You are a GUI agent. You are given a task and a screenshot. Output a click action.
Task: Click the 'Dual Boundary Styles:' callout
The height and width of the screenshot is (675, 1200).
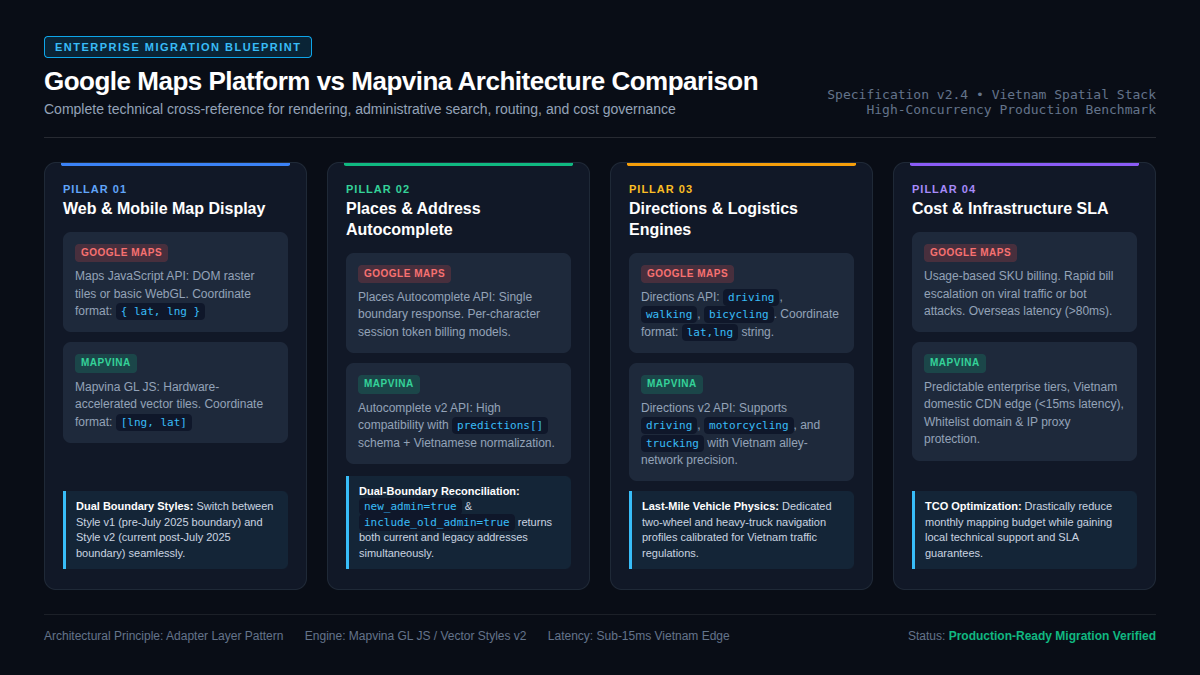coord(175,530)
